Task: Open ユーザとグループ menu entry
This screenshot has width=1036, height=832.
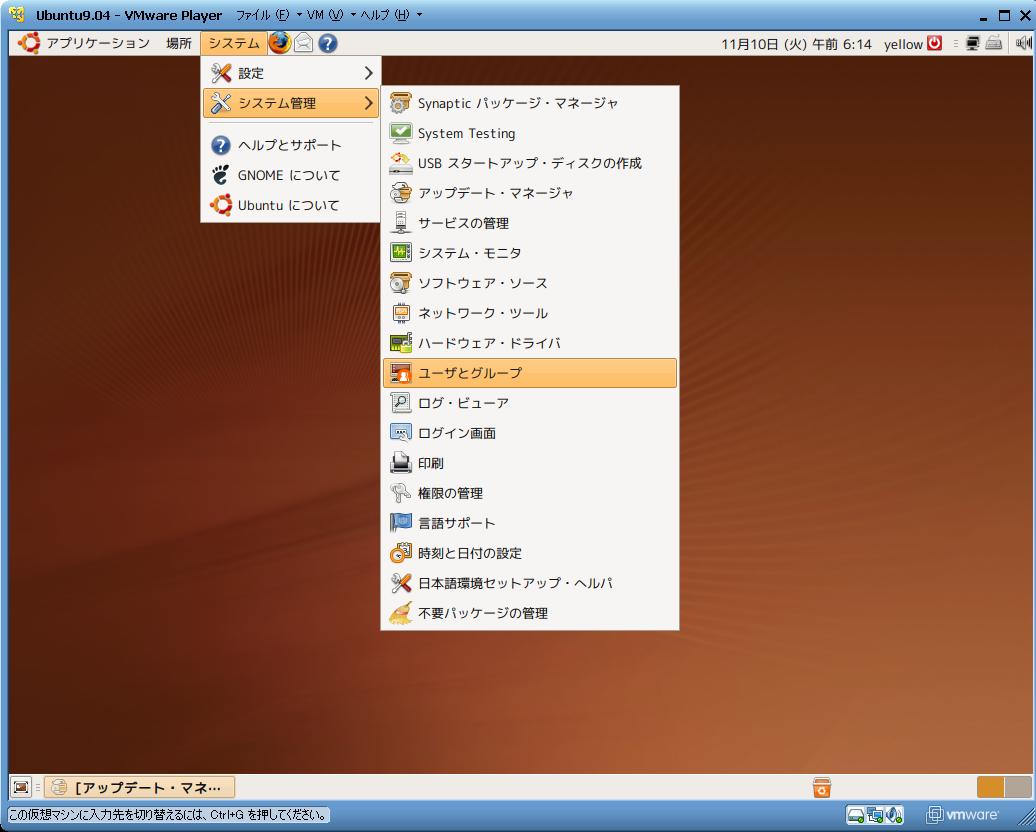Action: [x=530, y=373]
